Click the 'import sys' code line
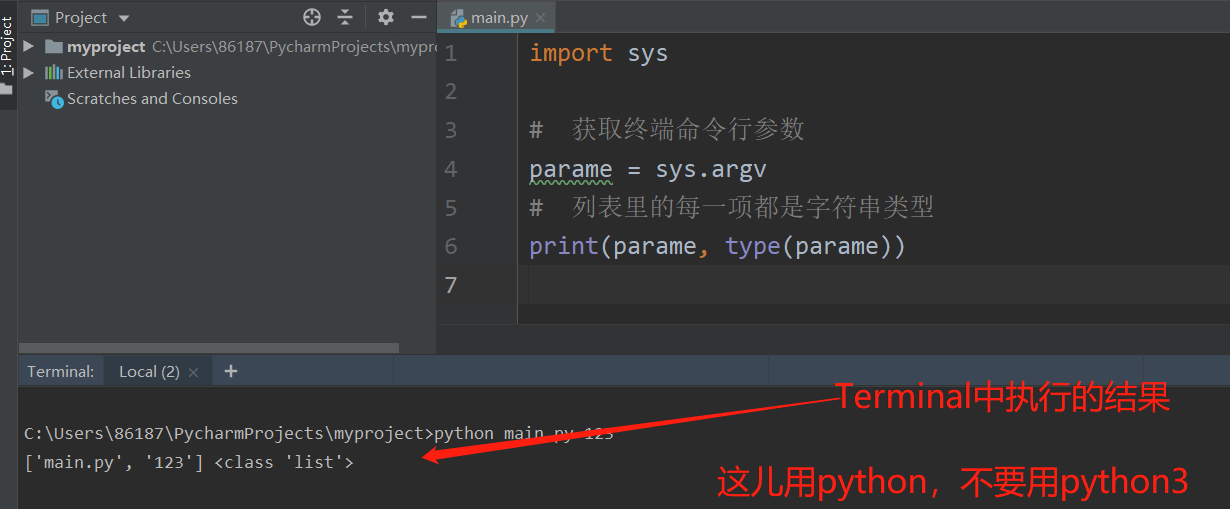This screenshot has width=1230, height=509. point(598,53)
